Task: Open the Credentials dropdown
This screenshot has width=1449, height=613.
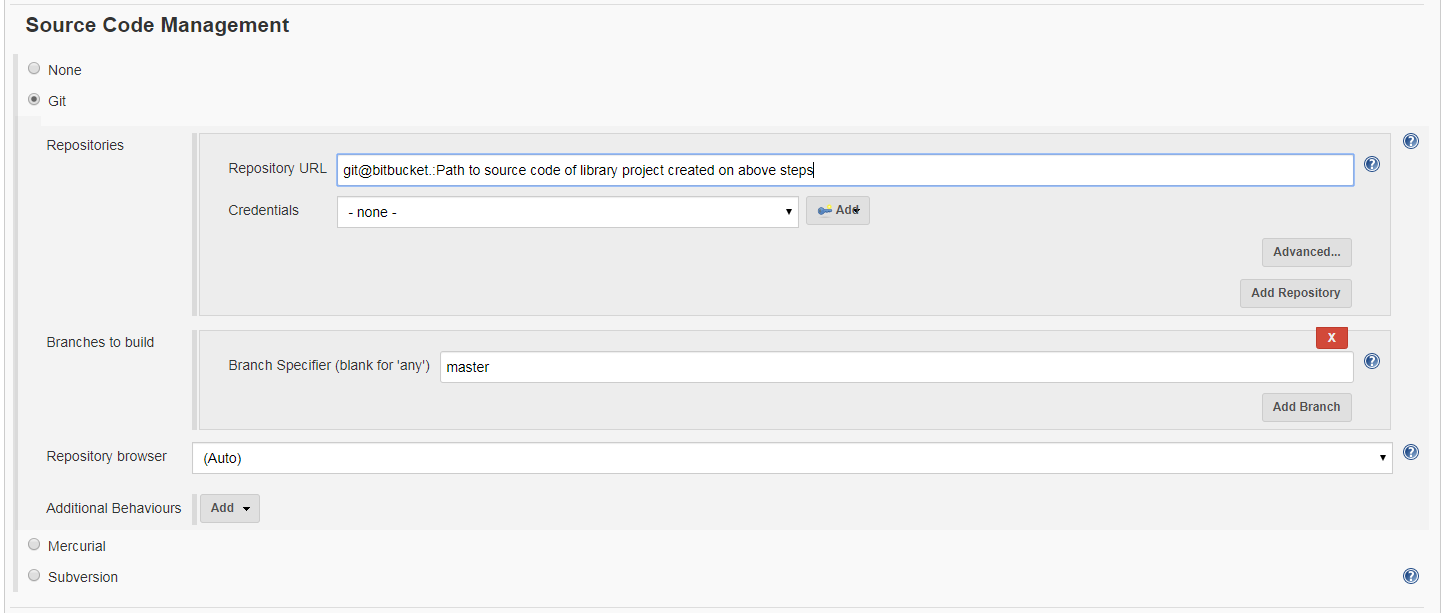Action: [x=567, y=212]
